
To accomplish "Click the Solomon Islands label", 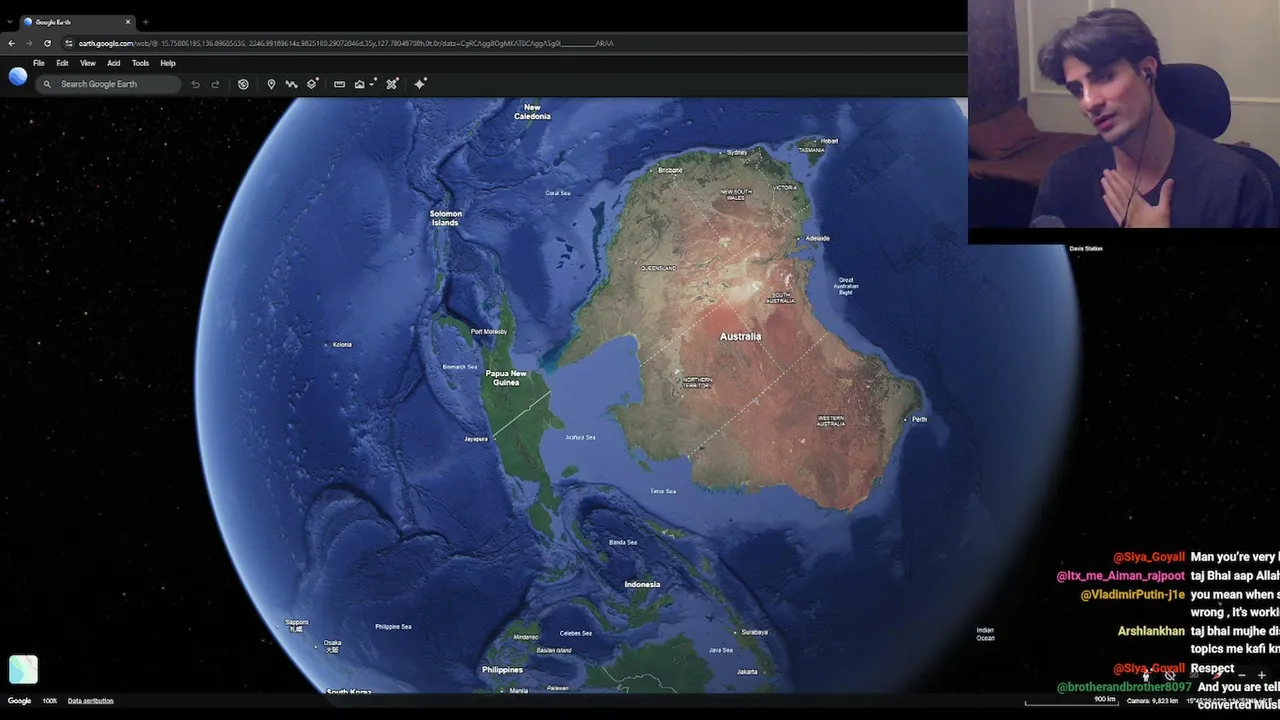I will [446, 218].
